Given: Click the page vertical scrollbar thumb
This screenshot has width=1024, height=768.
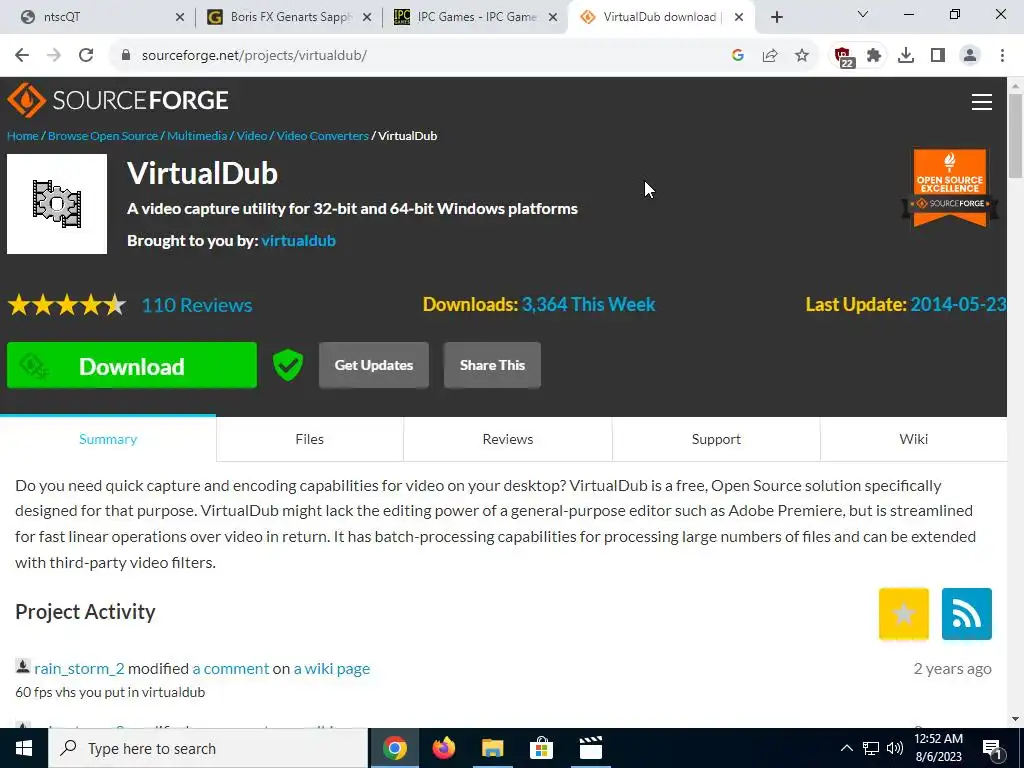Looking at the screenshot, I should tap(1015, 135).
